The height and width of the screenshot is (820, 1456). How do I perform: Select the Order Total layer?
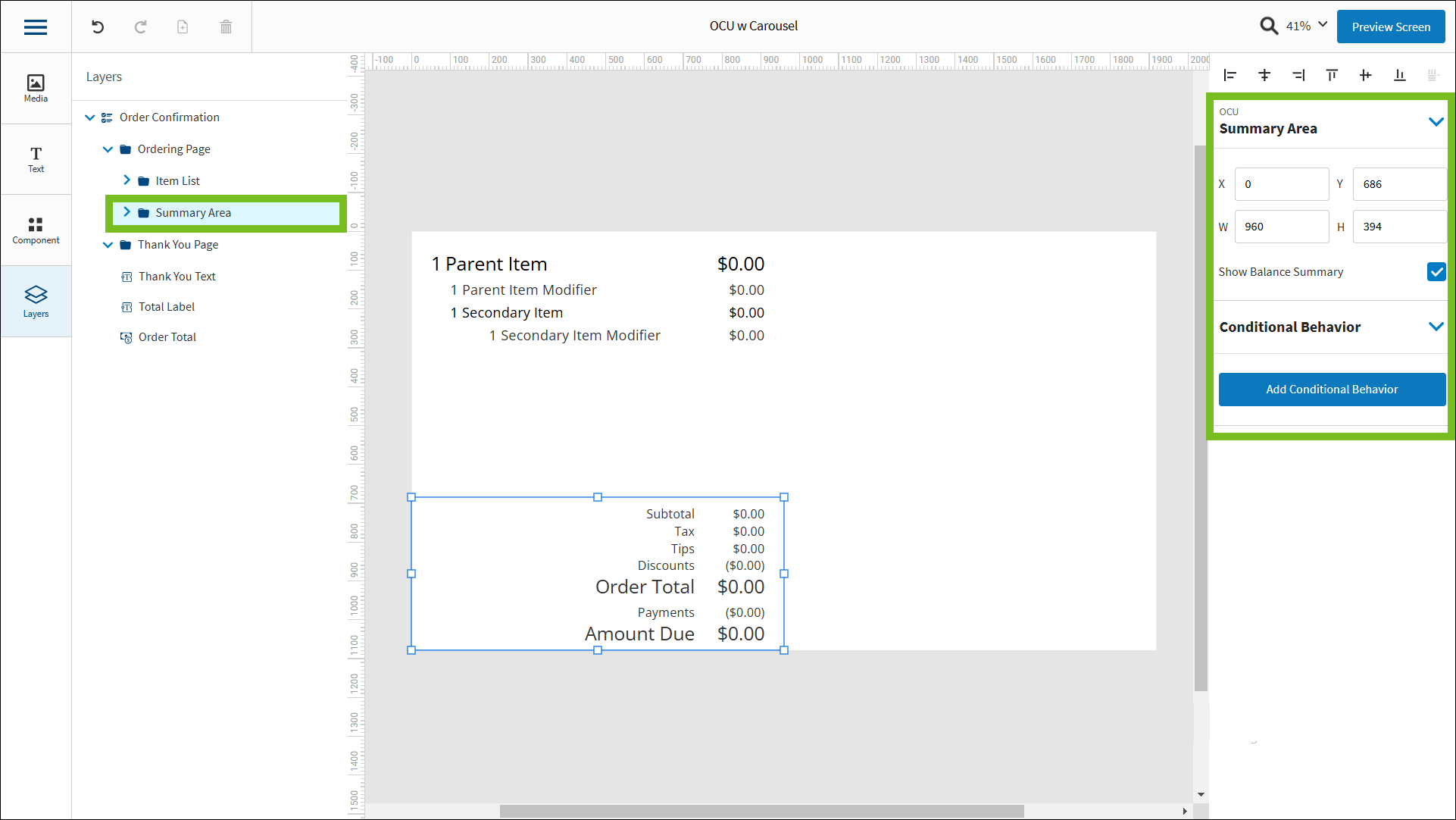pyautogui.click(x=167, y=337)
